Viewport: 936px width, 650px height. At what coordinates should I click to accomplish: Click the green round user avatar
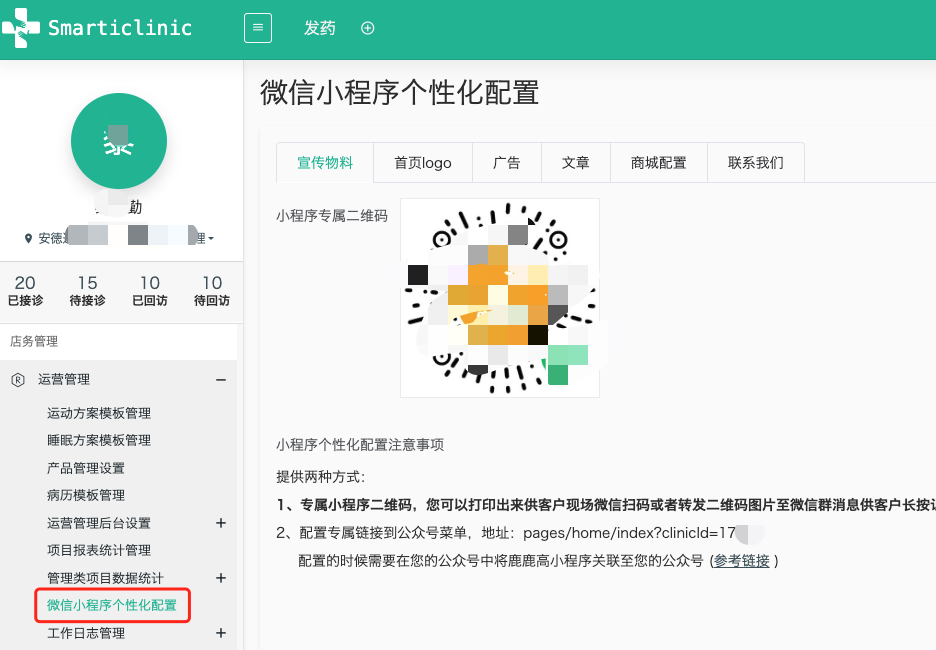[x=119, y=141]
